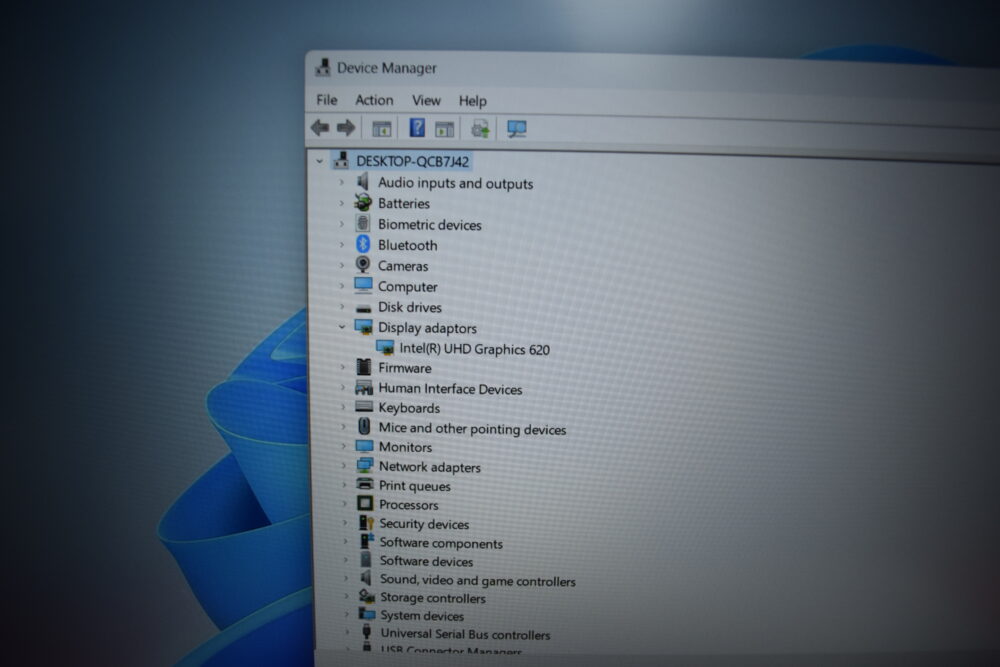This screenshot has height=667, width=1000.
Task: Select the Keyboards label
Action: 409,407
